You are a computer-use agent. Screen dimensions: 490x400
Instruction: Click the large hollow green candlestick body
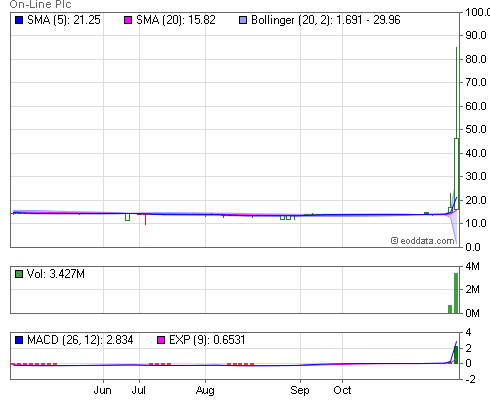point(456,174)
